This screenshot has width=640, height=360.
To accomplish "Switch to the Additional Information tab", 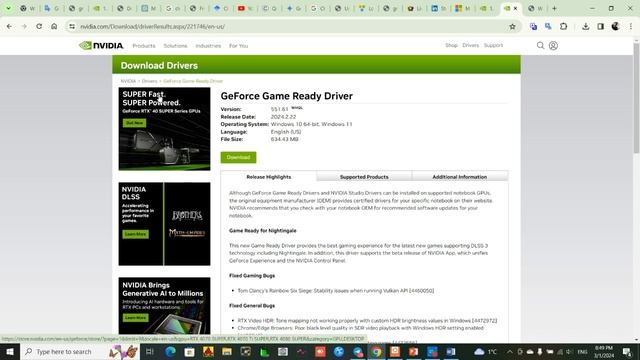I will click(x=460, y=177).
